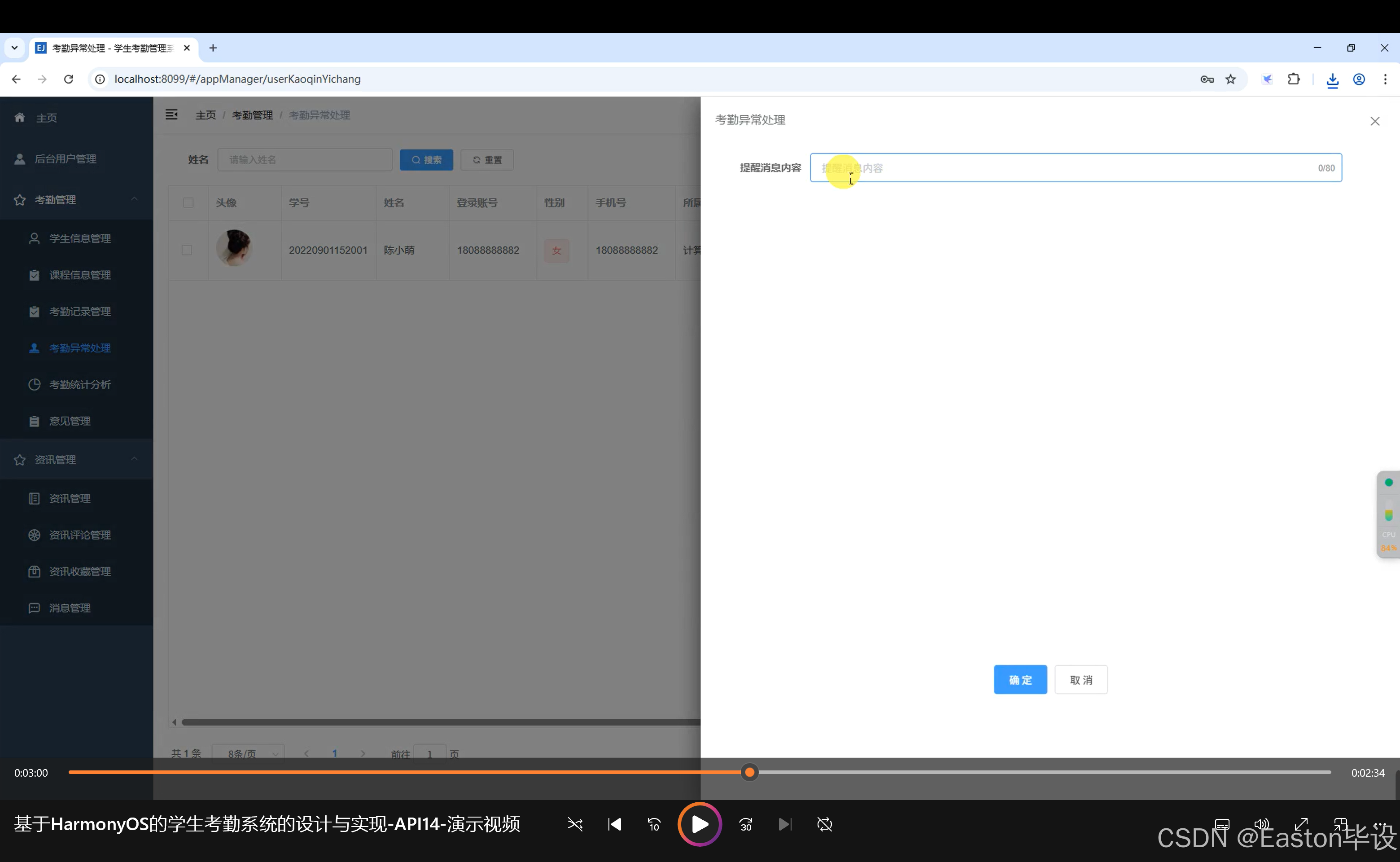Click the browser downloads icon
Screen dimensions: 1400x862
(1332, 79)
